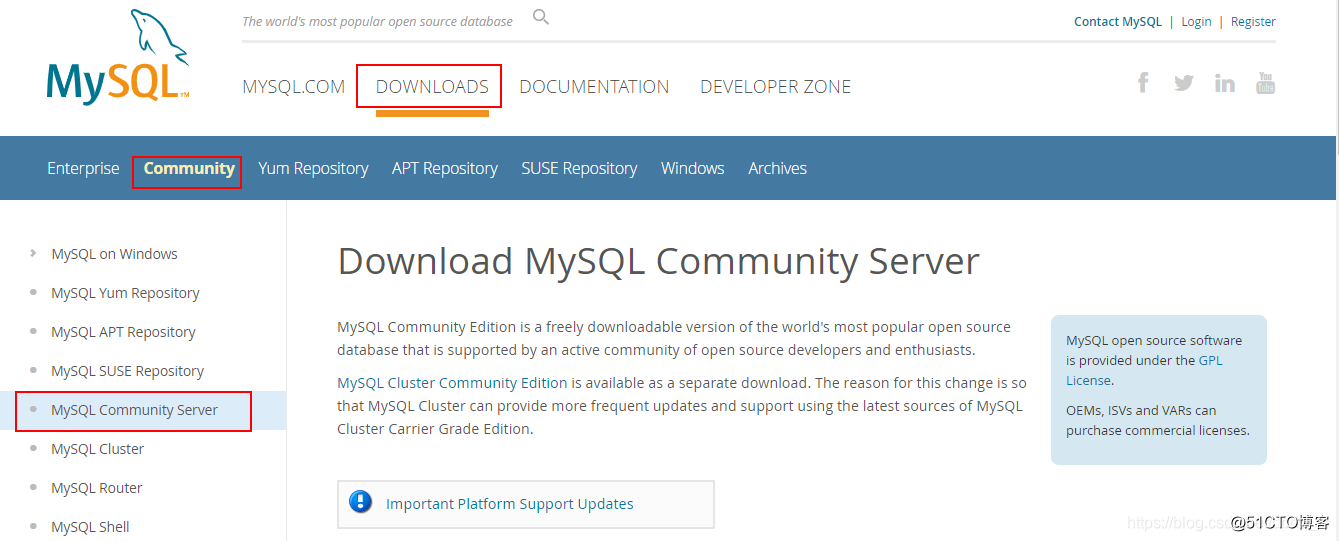Open MySQL Router sidebar item
1339x541 pixels.
pyautogui.click(x=96, y=488)
